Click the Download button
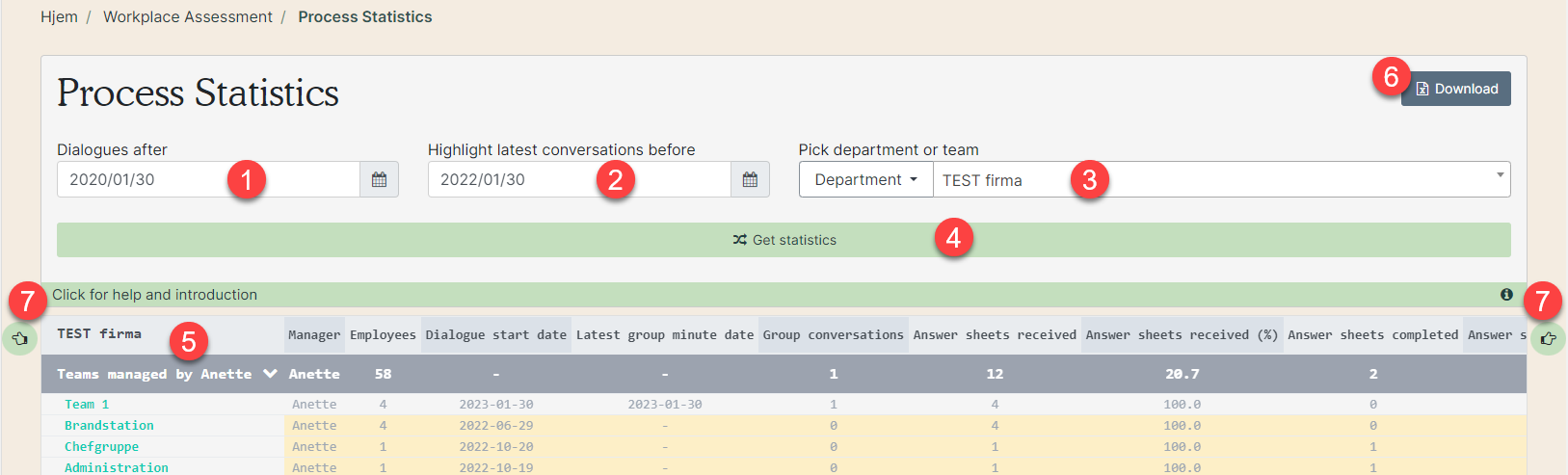The image size is (1568, 475). click(x=1456, y=89)
